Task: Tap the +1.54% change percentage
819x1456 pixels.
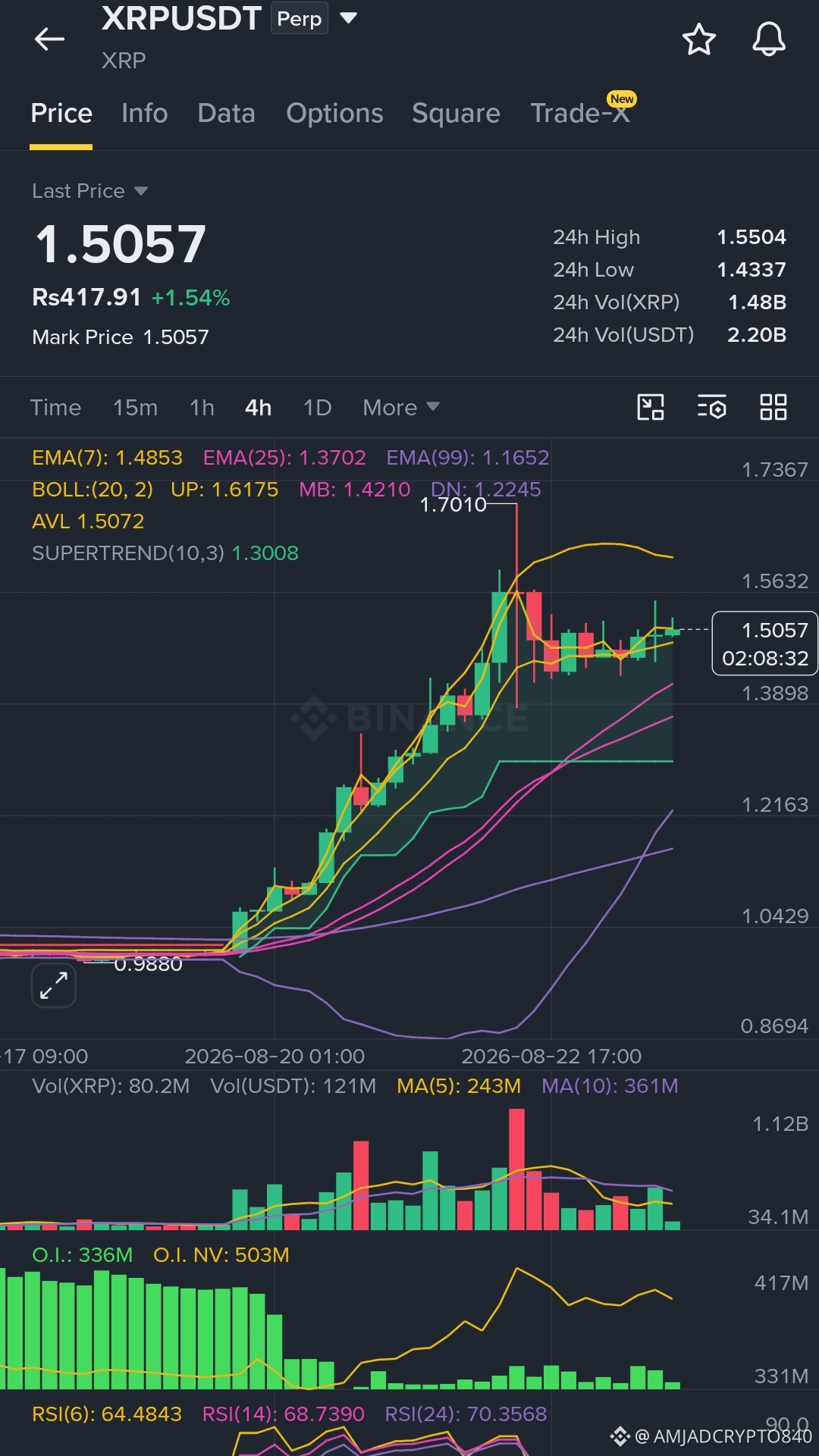Action: pos(190,298)
